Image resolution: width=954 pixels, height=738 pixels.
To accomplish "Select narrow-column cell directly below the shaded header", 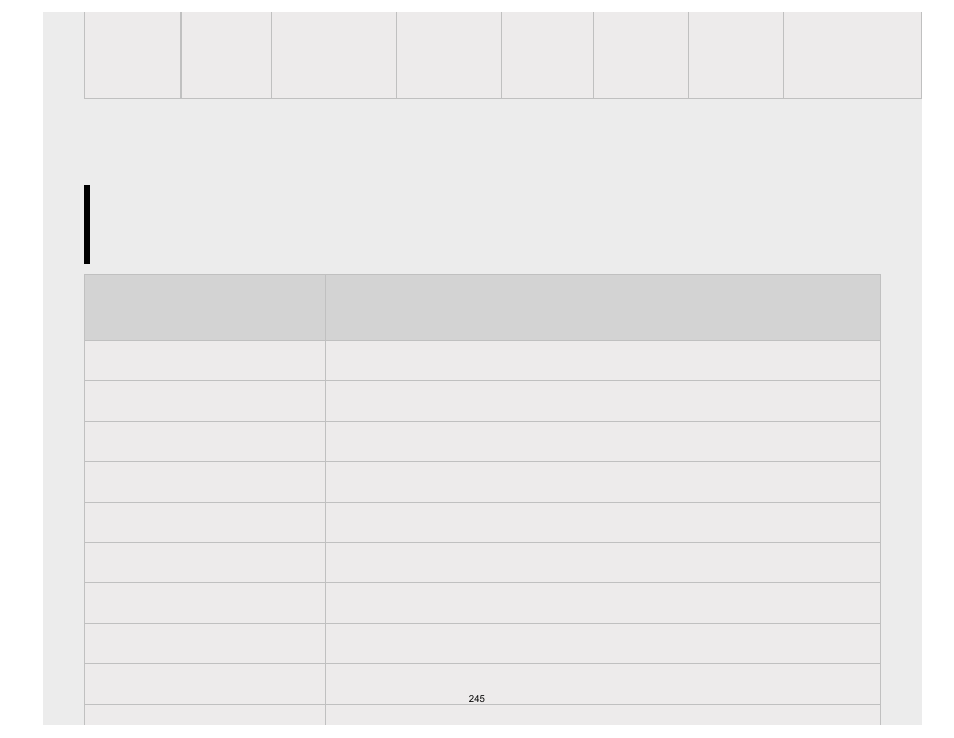I will pos(205,360).
